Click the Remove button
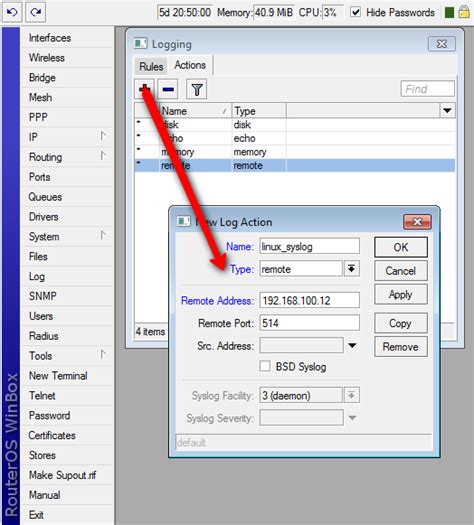Image resolution: width=474 pixels, height=525 pixels. click(x=401, y=347)
